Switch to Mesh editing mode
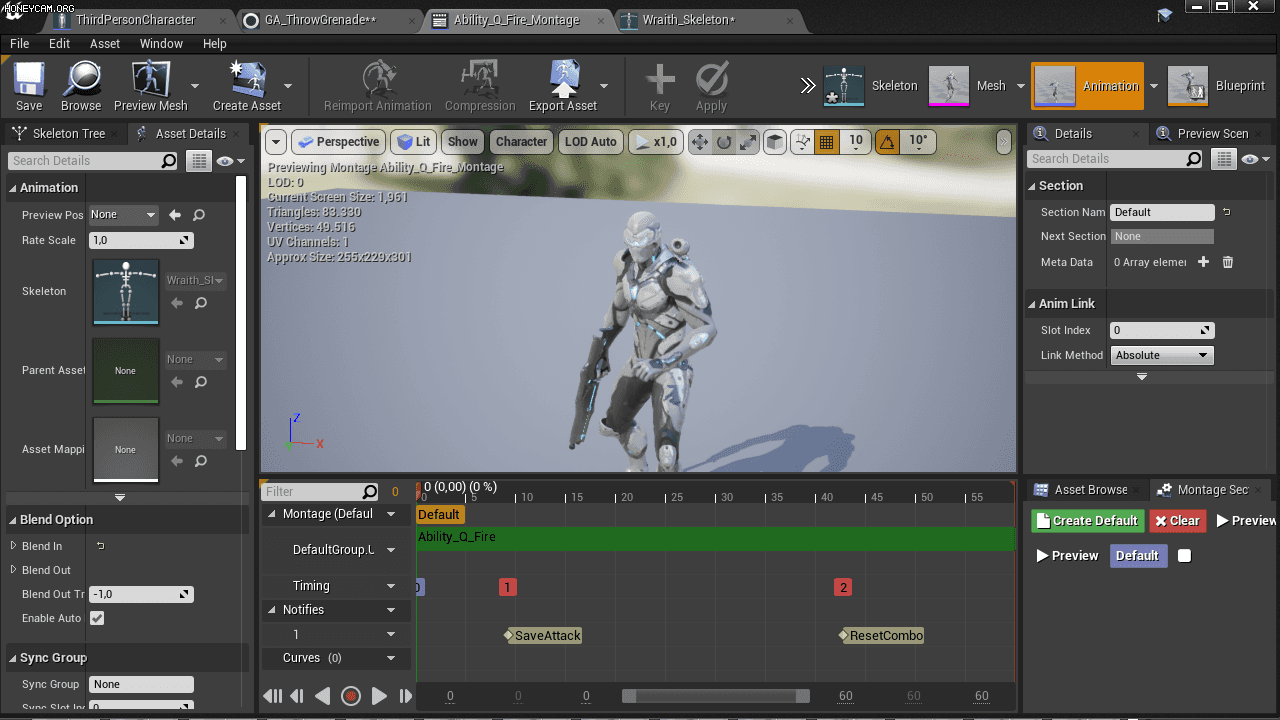1280x720 pixels. 967,86
